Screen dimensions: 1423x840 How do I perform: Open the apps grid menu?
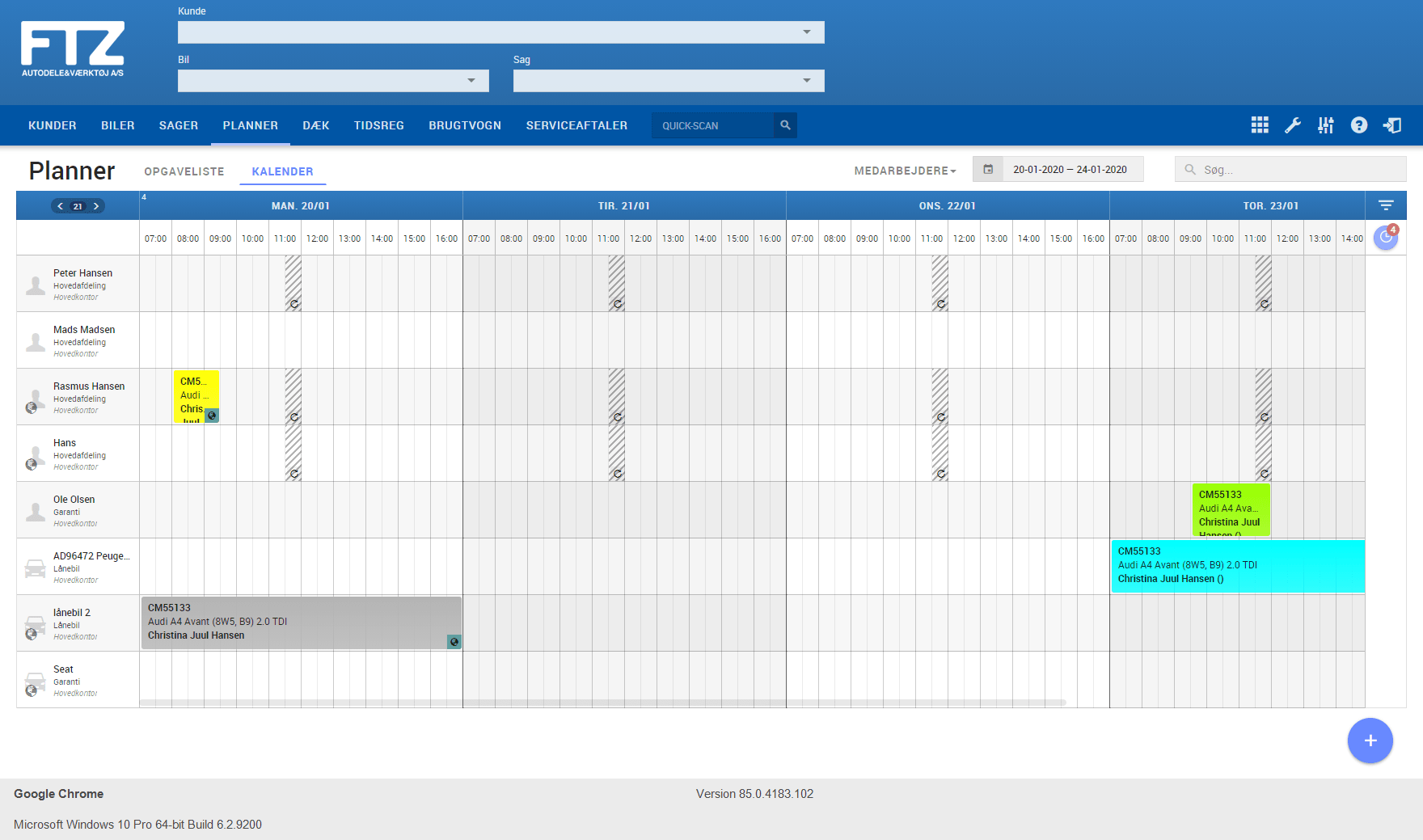pos(1260,125)
